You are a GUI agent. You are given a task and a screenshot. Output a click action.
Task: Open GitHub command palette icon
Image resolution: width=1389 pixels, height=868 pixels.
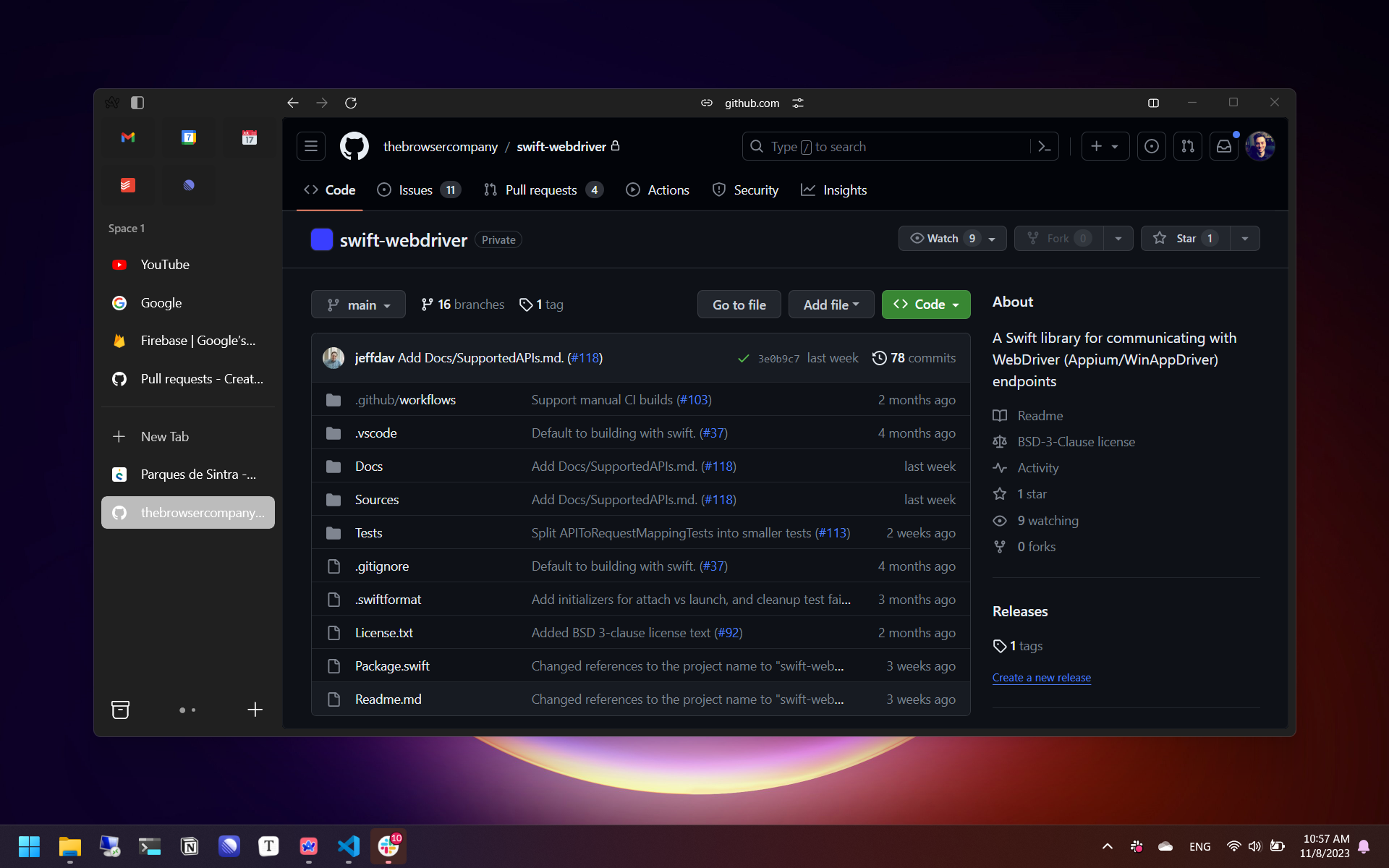[x=1044, y=147]
